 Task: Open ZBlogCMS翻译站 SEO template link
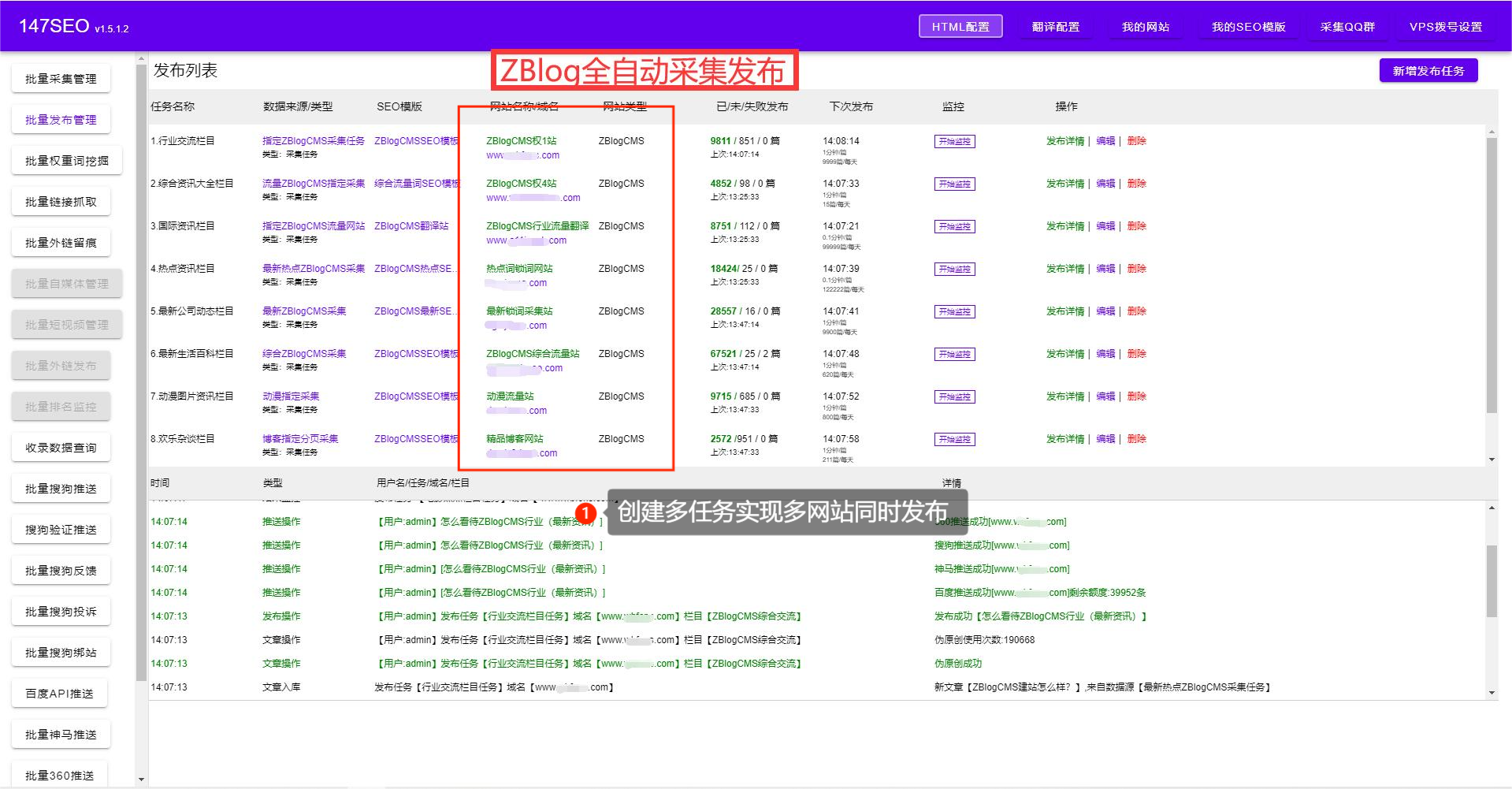coord(411,226)
